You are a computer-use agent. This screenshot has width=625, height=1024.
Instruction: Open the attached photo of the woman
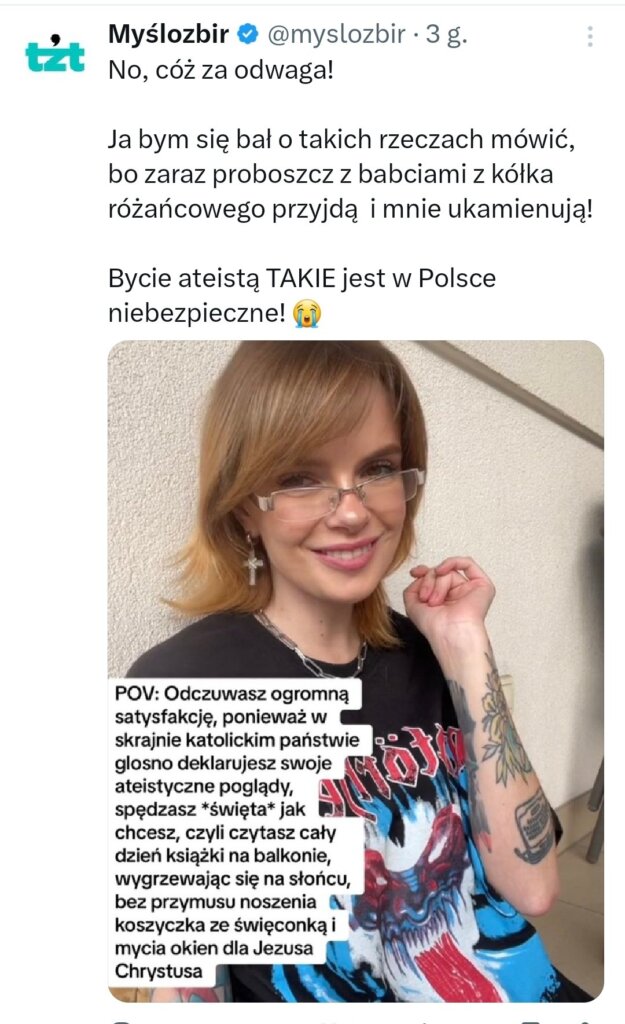pos(355,671)
